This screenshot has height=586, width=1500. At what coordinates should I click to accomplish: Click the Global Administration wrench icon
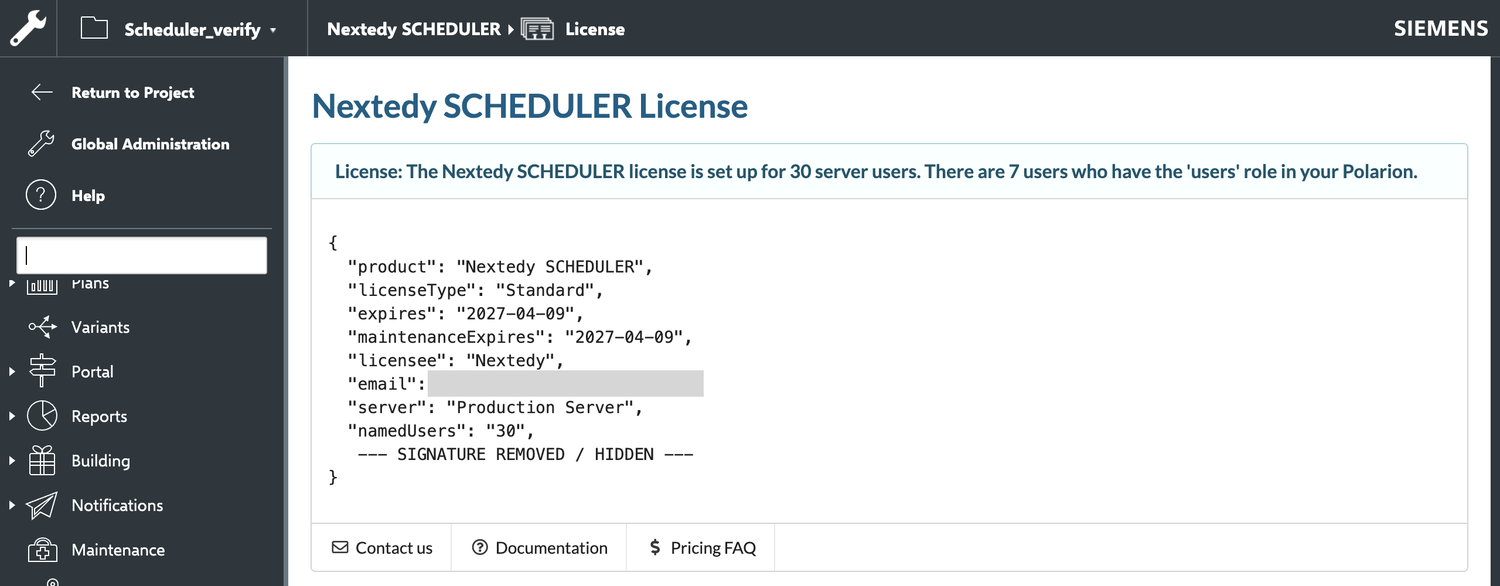41,144
